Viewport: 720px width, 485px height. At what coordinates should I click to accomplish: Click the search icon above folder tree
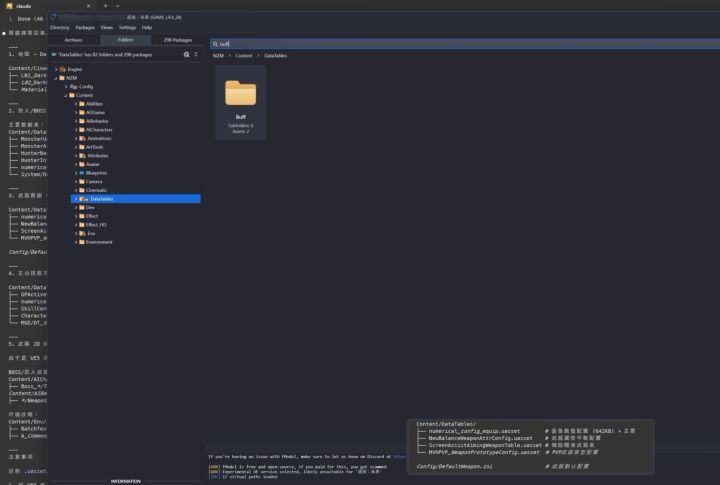tap(186, 55)
